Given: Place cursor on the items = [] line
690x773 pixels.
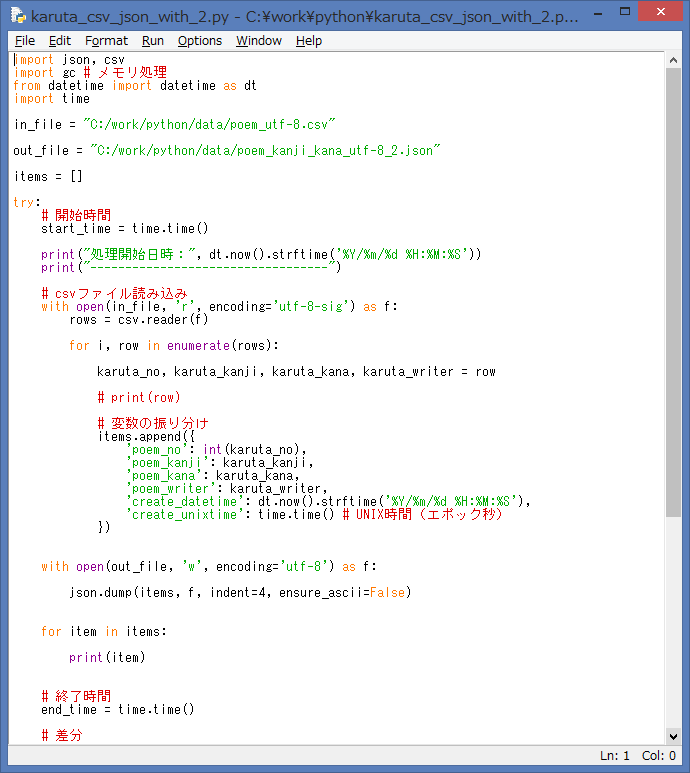Looking at the screenshot, I should point(48,177).
